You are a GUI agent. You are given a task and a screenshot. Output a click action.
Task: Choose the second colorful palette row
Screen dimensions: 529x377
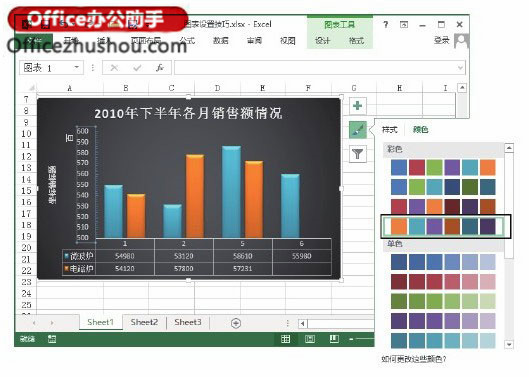pos(443,187)
